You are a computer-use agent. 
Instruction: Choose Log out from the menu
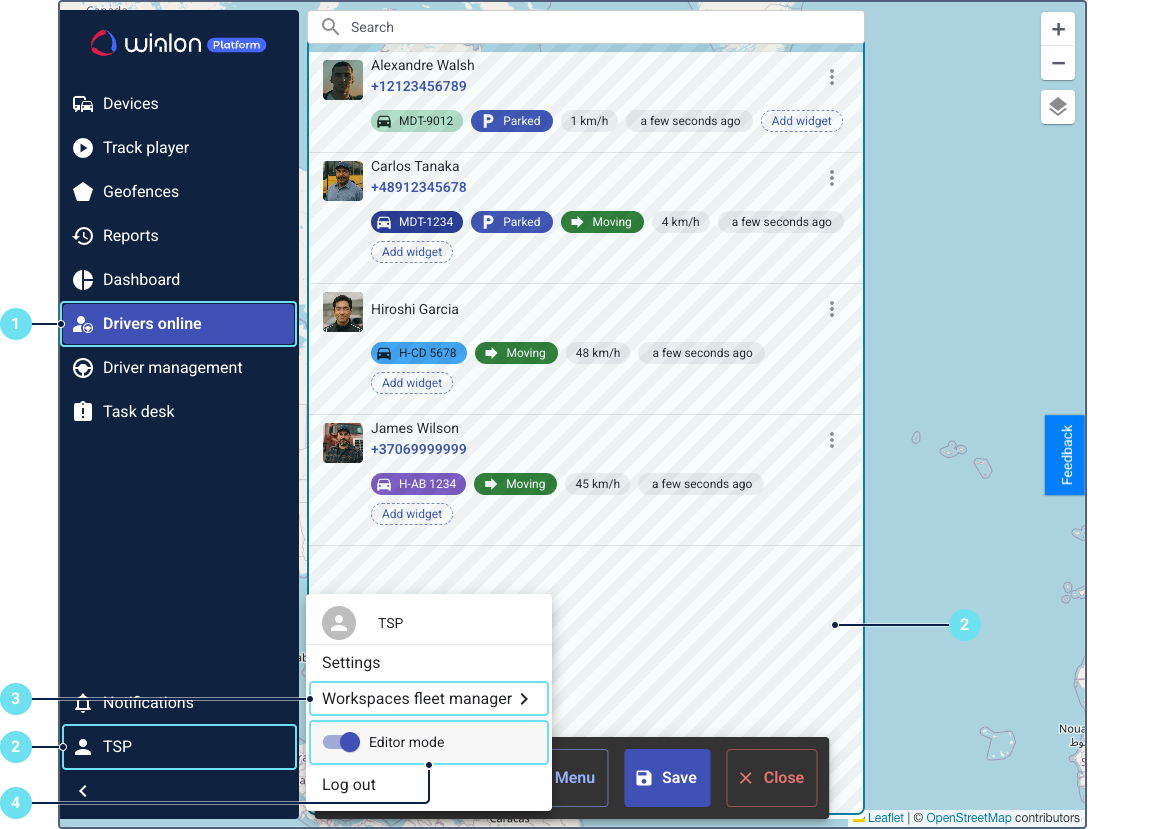pos(349,785)
